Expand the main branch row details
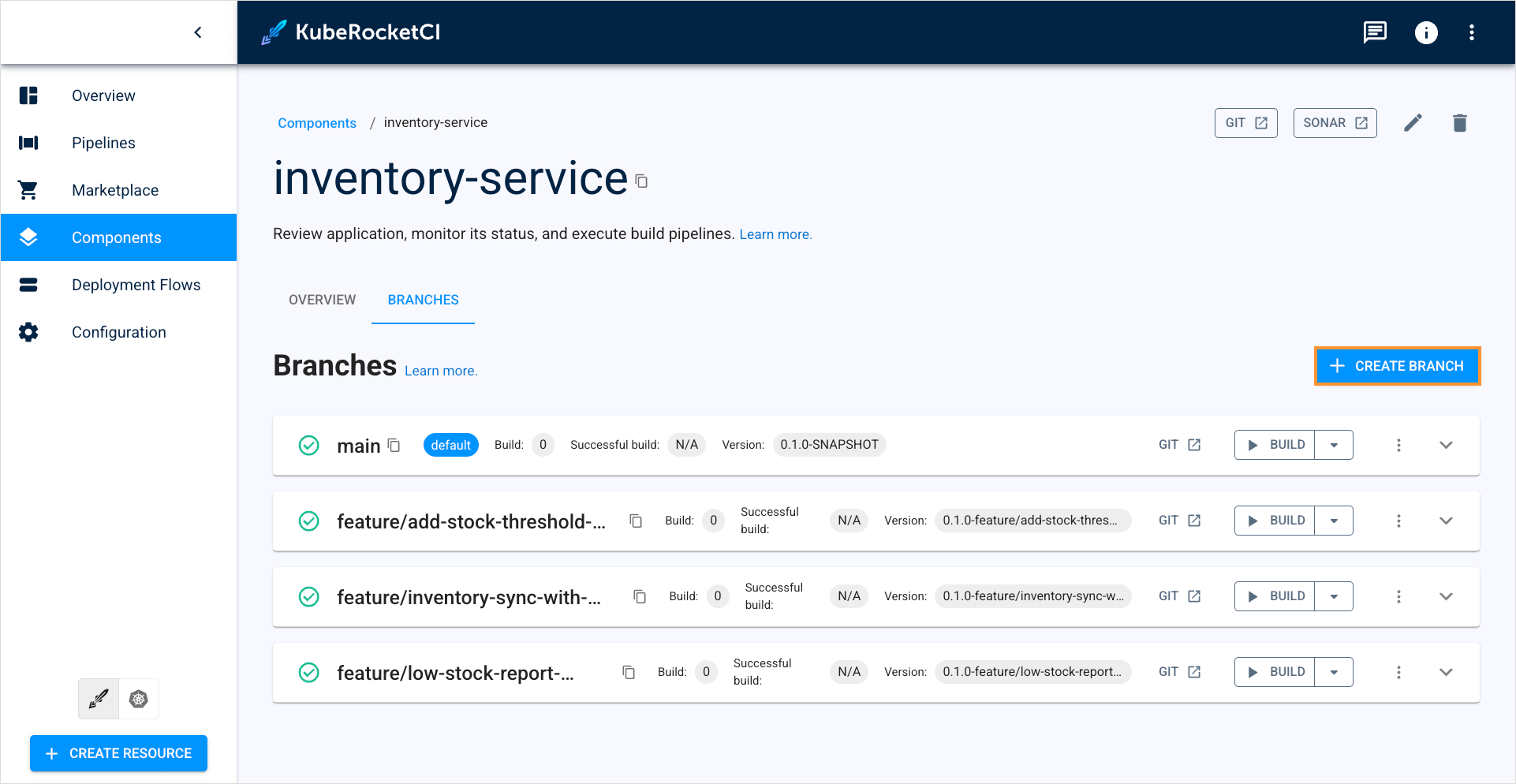 (x=1445, y=445)
